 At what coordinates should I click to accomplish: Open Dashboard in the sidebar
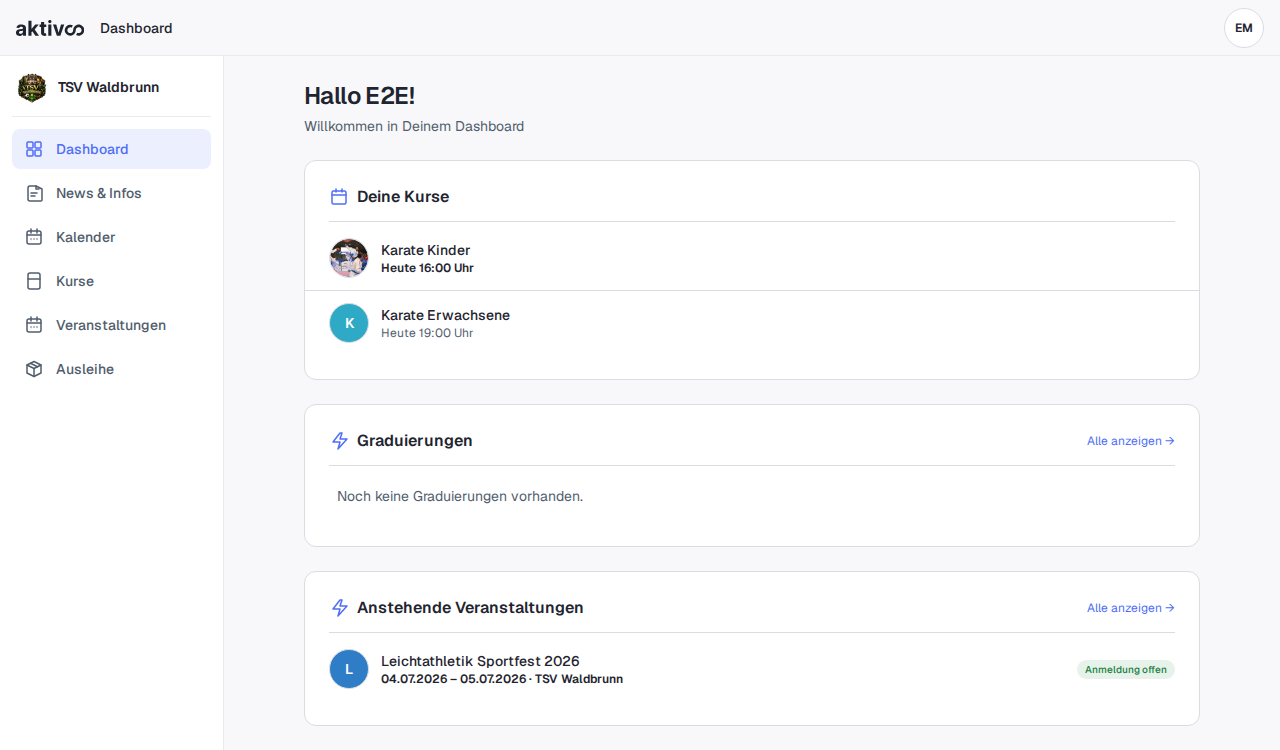coord(111,149)
